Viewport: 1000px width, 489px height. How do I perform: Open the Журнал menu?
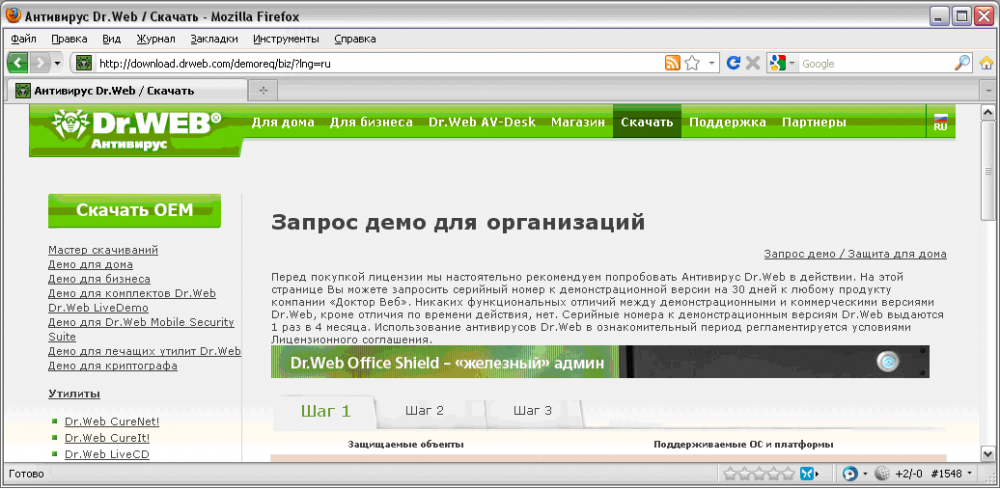[x=156, y=39]
